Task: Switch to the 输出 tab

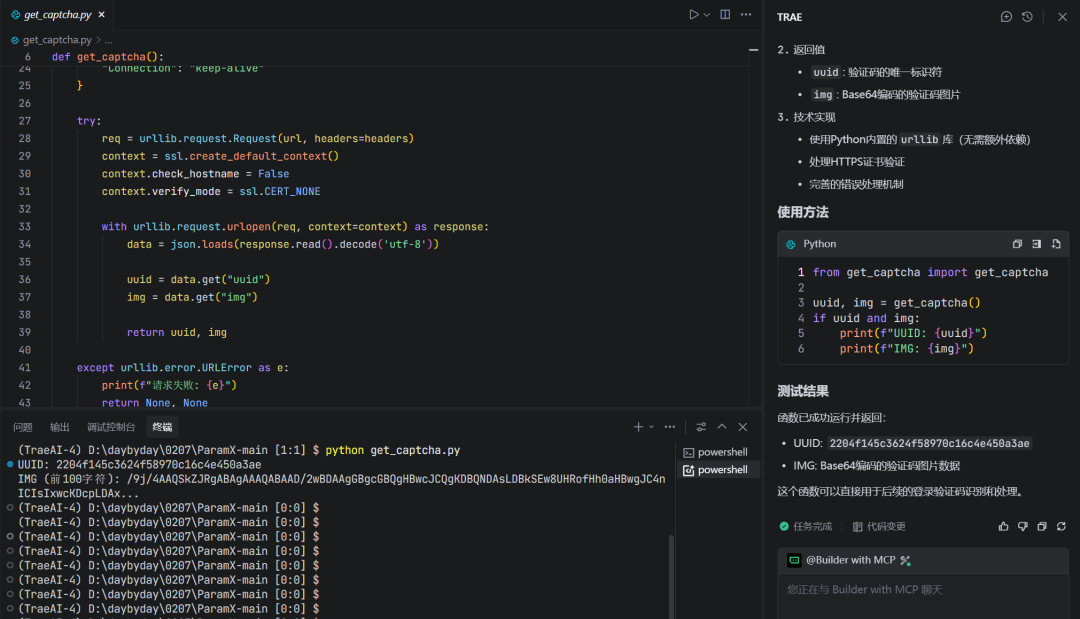Action: [60, 427]
